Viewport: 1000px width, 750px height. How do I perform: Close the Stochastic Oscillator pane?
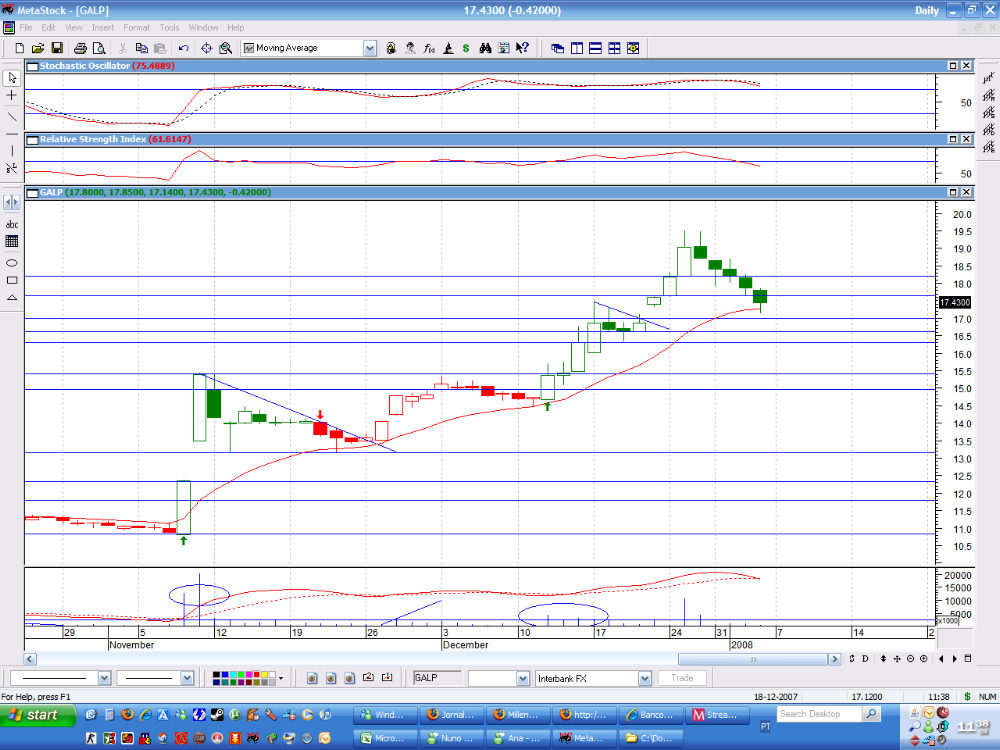pos(966,66)
